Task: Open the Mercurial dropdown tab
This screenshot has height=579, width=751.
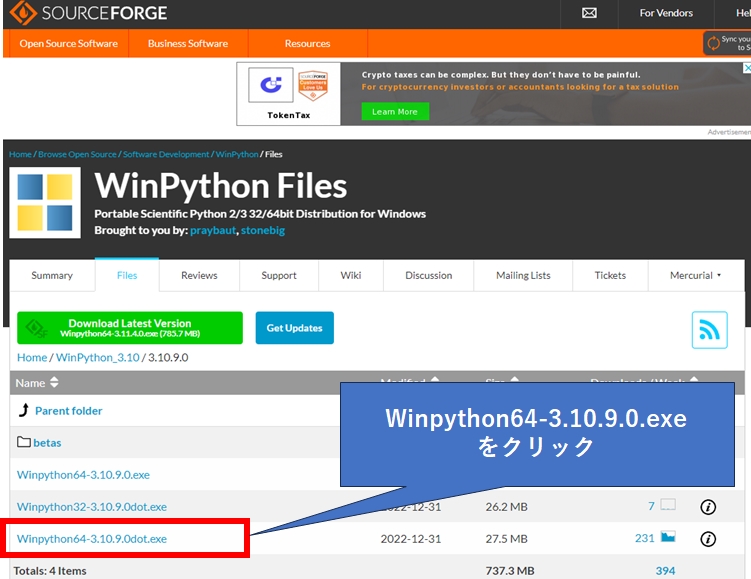Action: click(x=695, y=275)
